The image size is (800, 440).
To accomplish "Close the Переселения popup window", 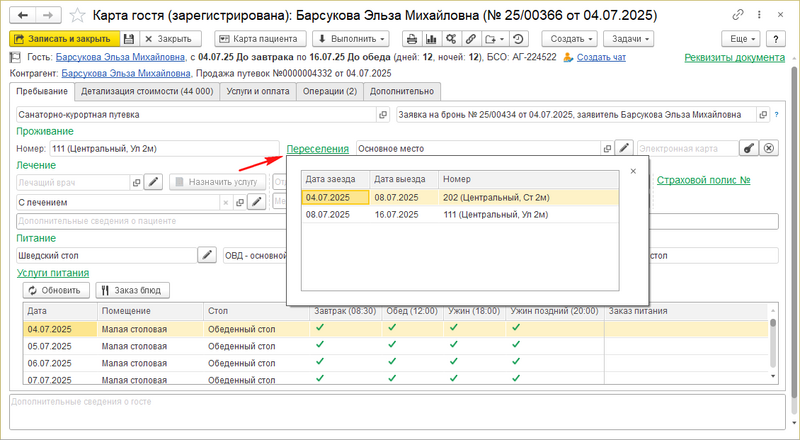I will [633, 172].
